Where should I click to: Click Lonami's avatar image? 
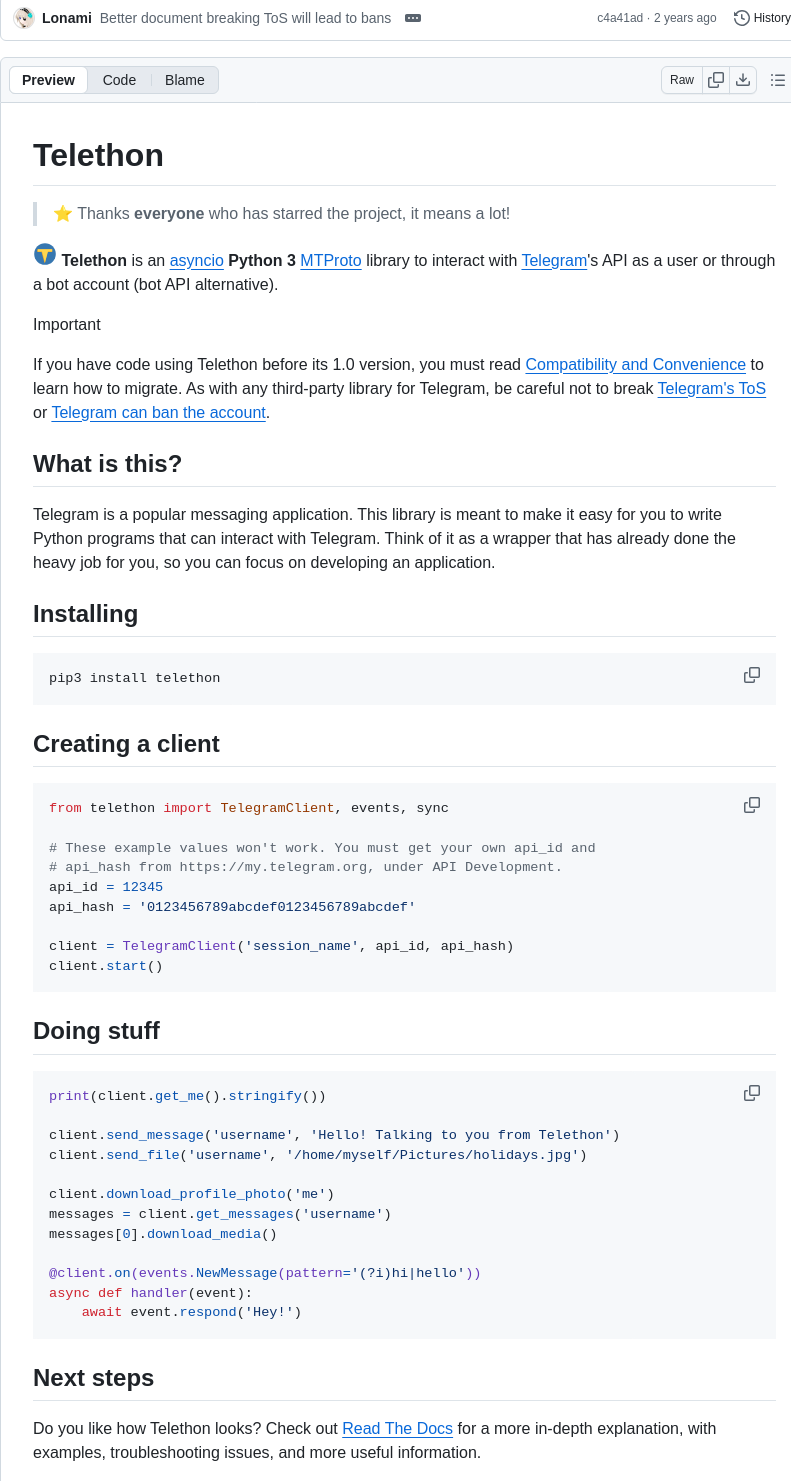coord(24,18)
